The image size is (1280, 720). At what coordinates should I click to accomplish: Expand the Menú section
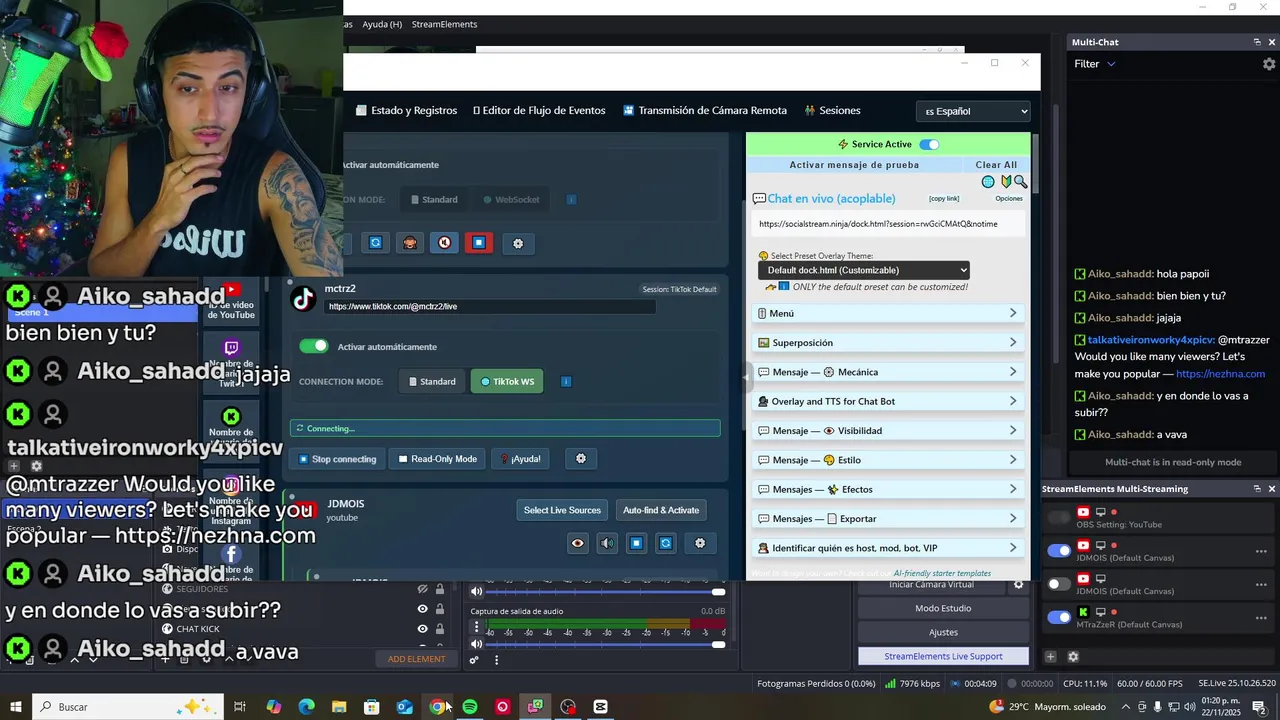coord(888,313)
